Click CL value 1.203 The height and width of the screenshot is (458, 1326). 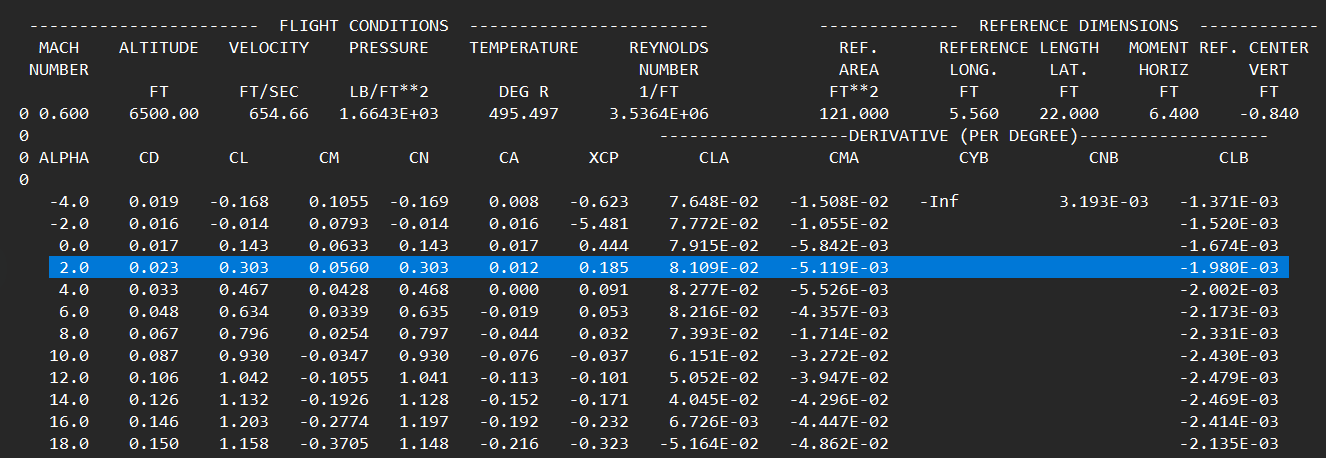click(x=244, y=422)
